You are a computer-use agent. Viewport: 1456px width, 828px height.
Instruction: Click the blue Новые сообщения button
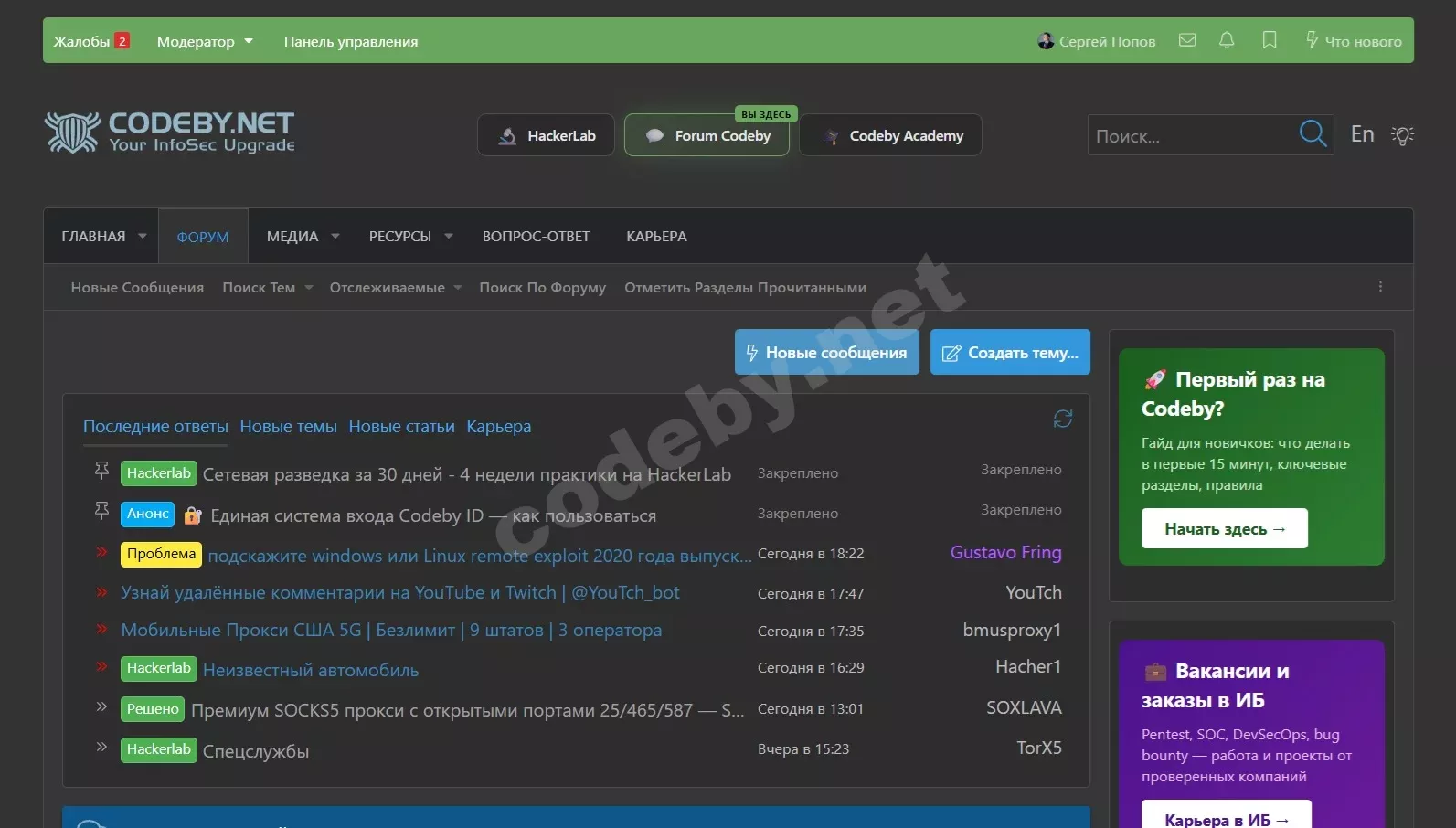pyautogui.click(x=826, y=352)
